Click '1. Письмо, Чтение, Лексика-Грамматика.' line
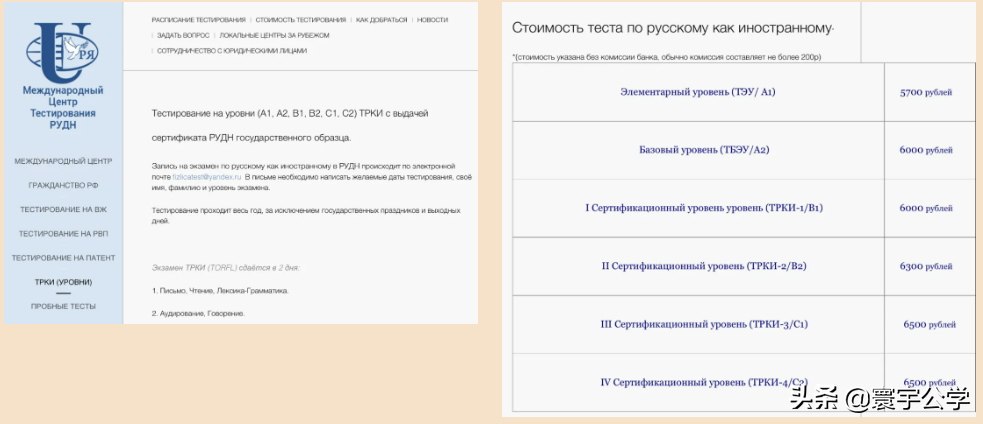This screenshot has width=983, height=424. pyautogui.click(x=220, y=291)
